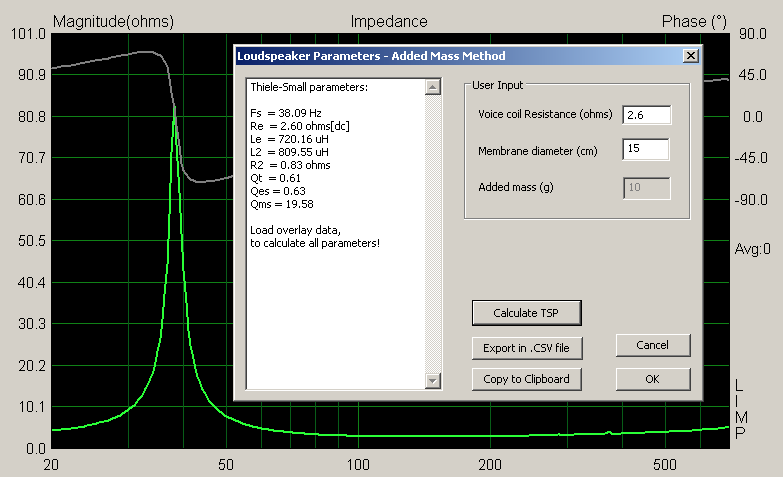Select the 'R2 = 0.83 ohms' line
The width and height of the screenshot is (783, 477).
pyautogui.click(x=290, y=165)
